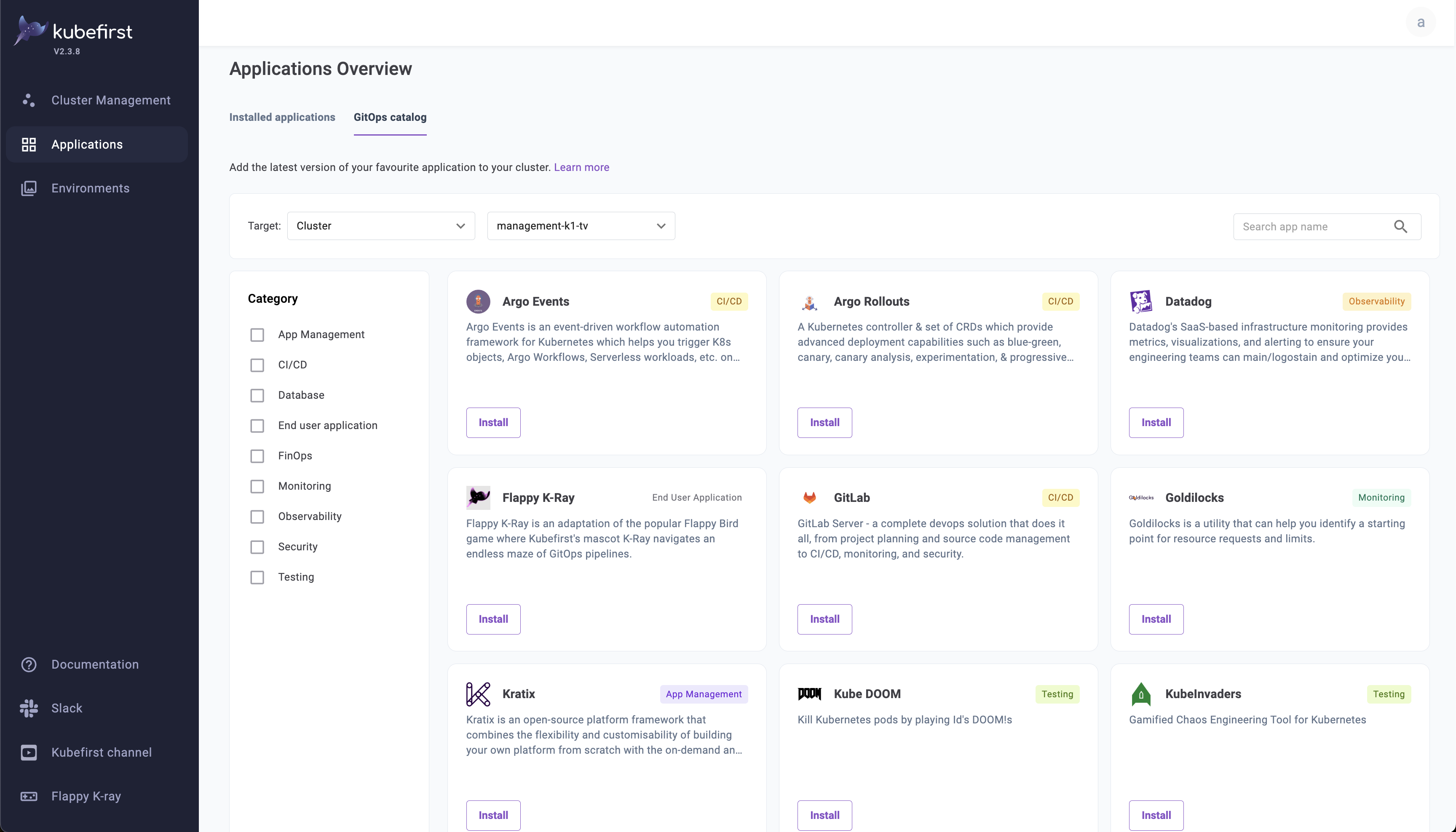Check the Monitoring category checkbox

tap(258, 486)
